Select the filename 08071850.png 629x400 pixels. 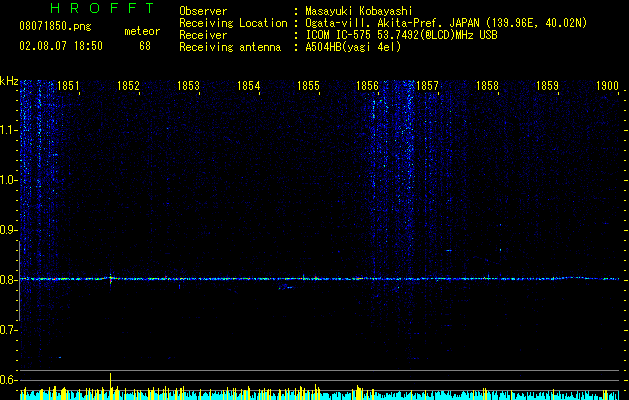coord(55,26)
